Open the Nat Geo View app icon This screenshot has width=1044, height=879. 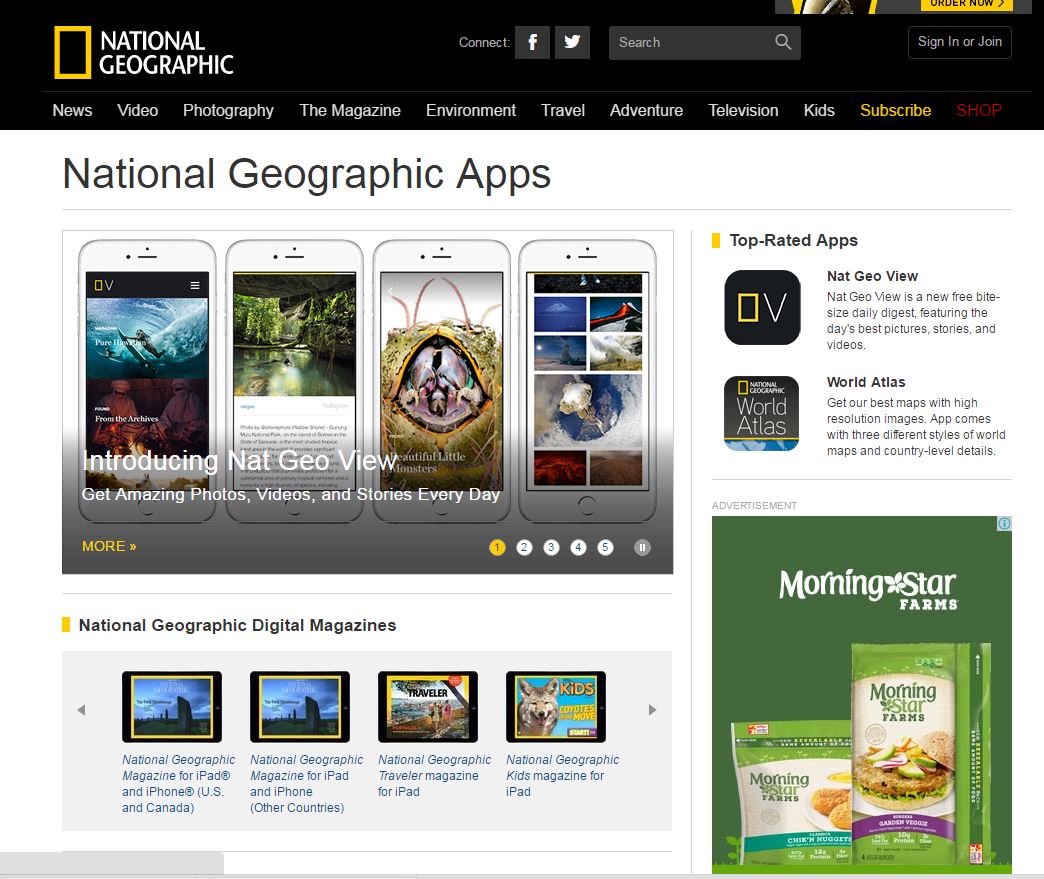762,307
